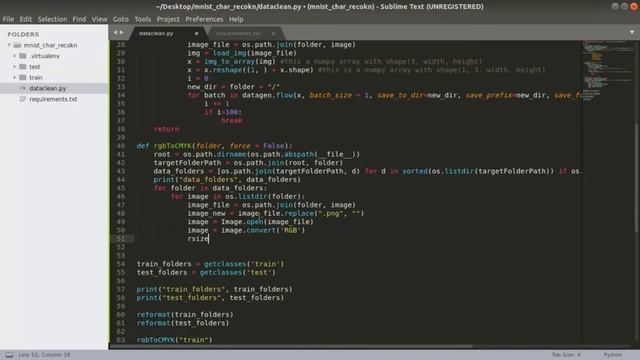Go to previous tab with left arrow
This screenshot has width=640, height=360.
click(116, 33)
